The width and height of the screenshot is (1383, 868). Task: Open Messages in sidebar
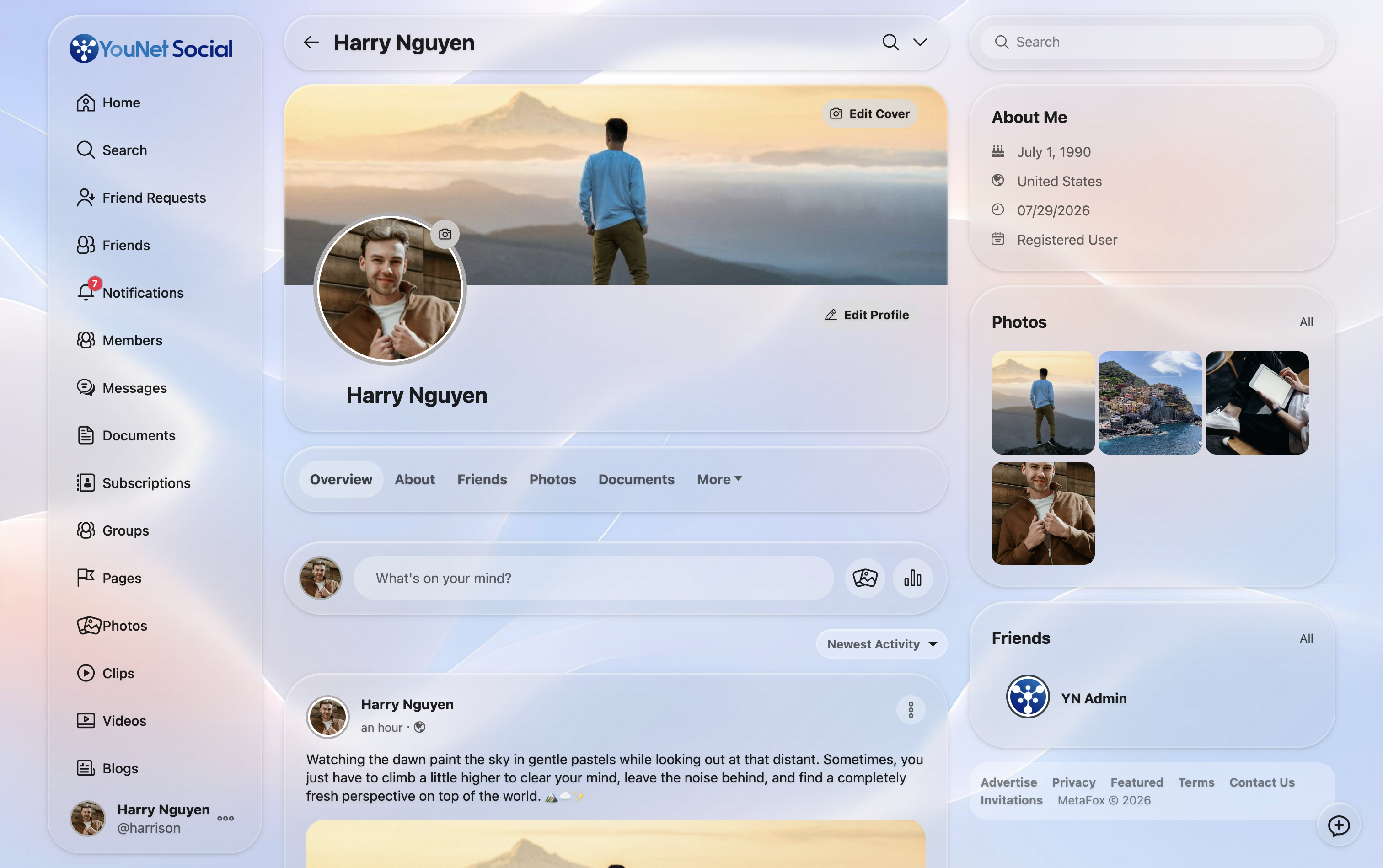tap(122, 388)
